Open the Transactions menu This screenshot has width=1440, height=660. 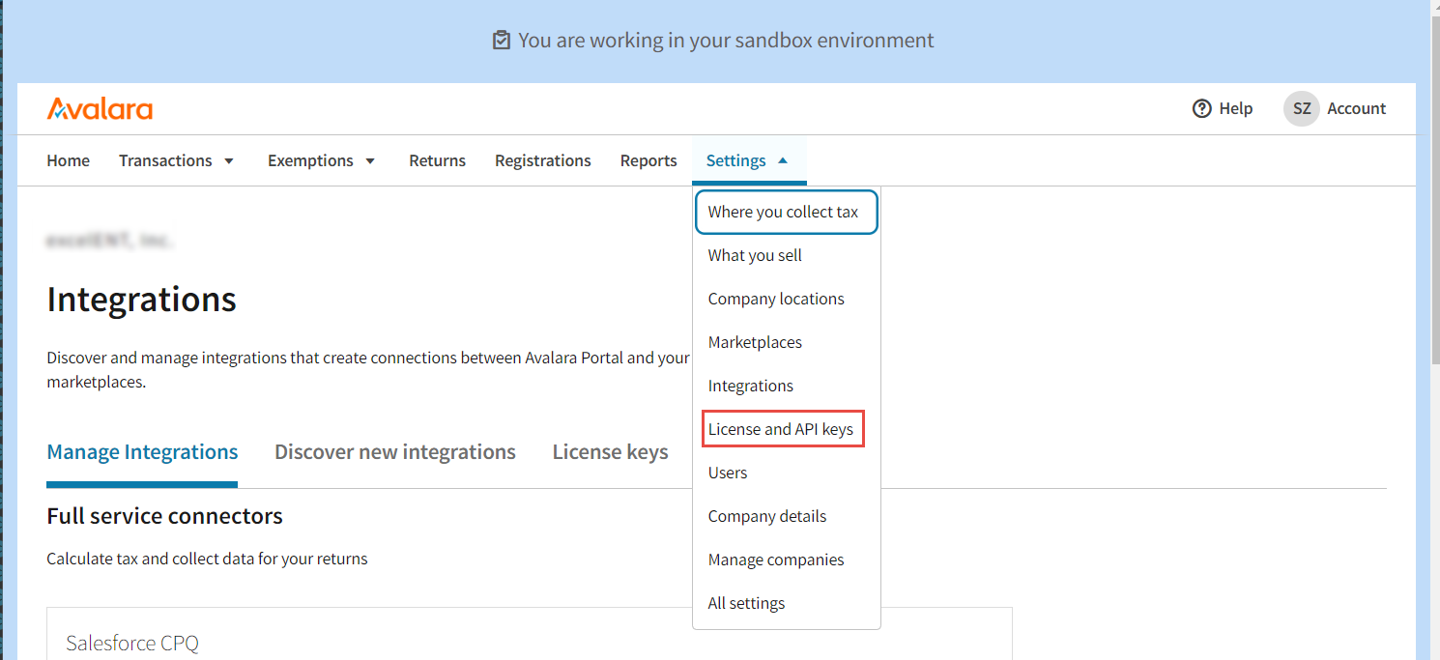165,160
